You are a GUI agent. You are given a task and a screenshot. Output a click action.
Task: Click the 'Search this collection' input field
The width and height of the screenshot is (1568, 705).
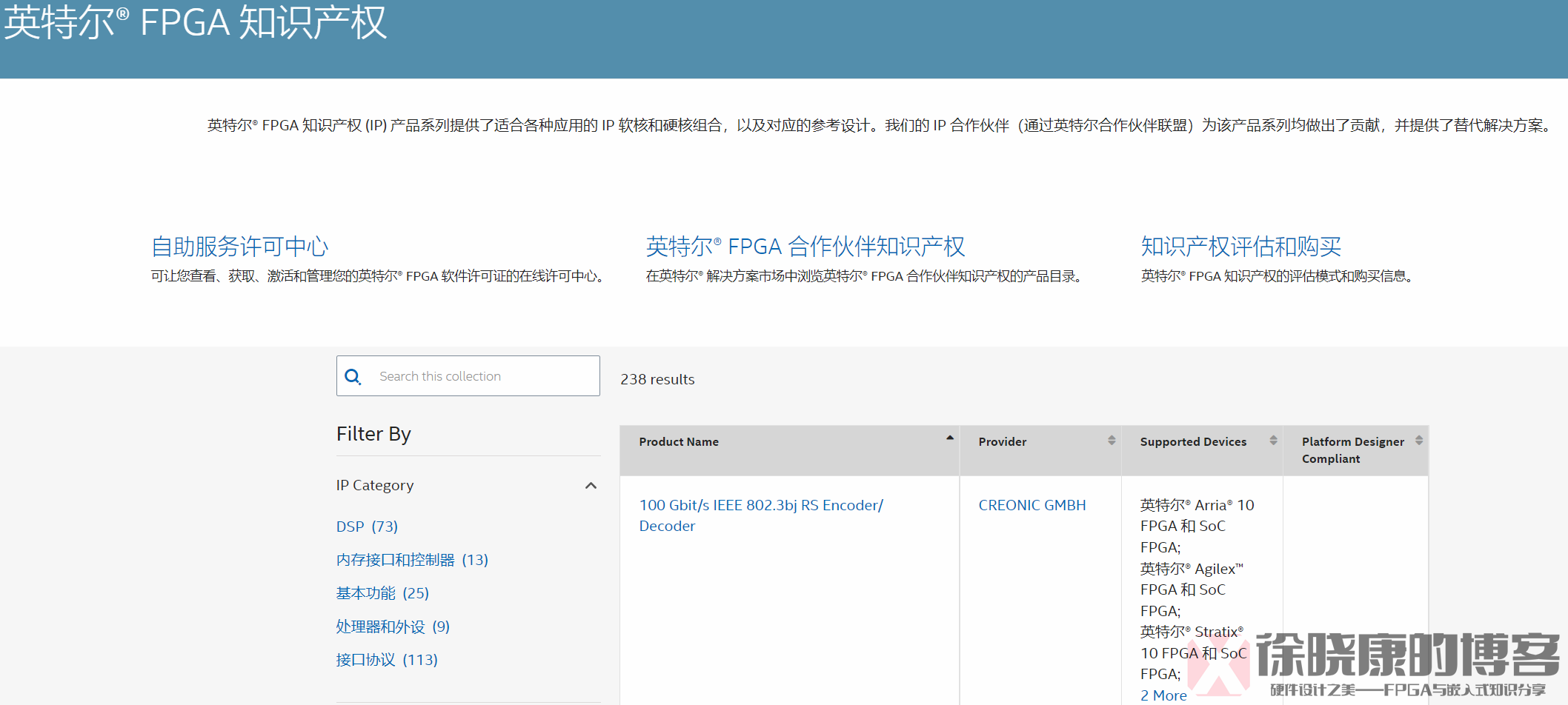pyautogui.click(x=474, y=376)
